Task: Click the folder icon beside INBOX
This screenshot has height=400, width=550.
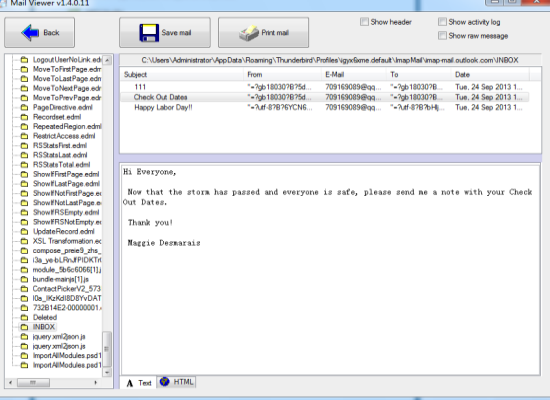Action: tap(24, 327)
